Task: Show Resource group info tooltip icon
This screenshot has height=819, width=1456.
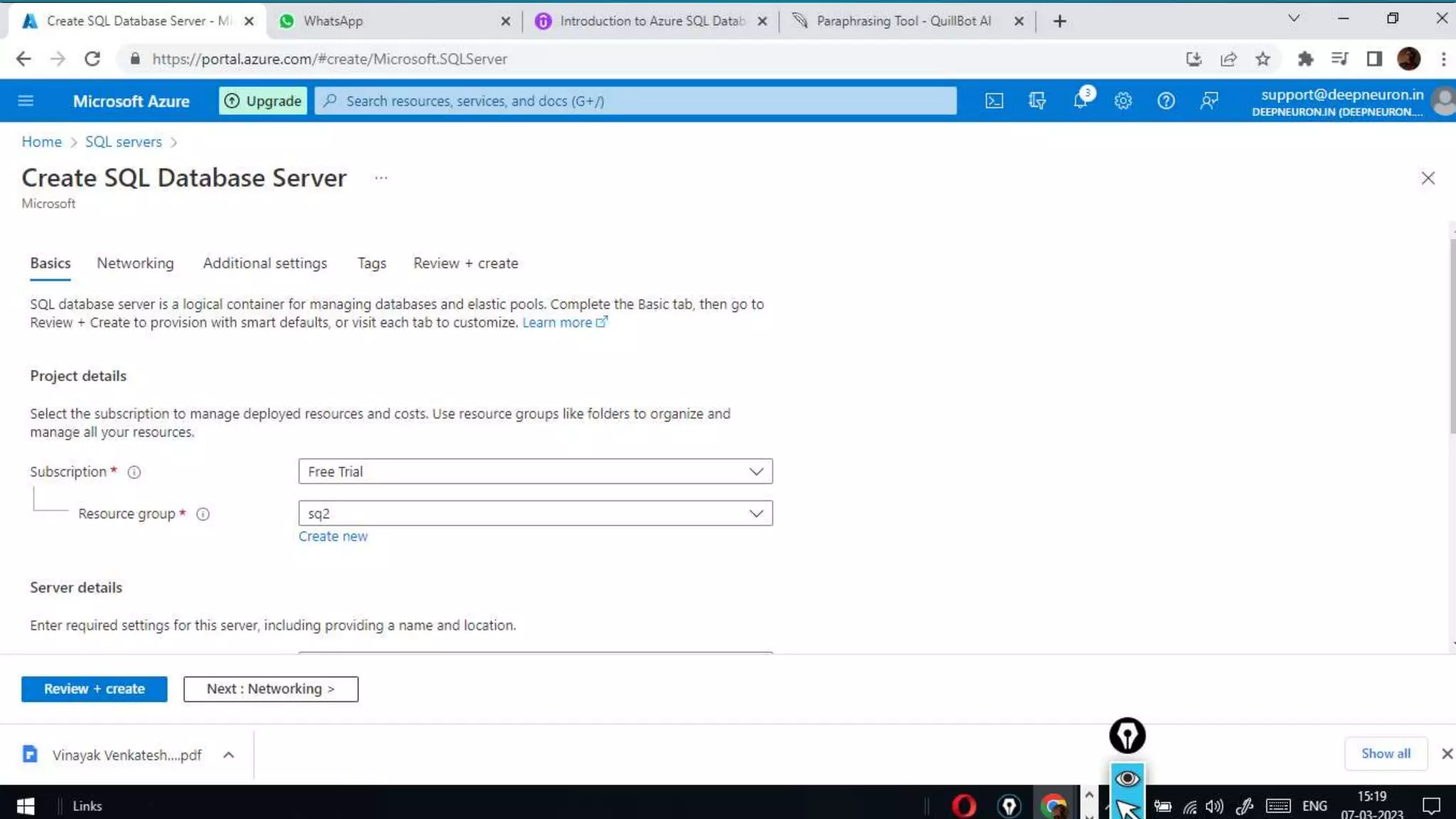Action: point(203,514)
